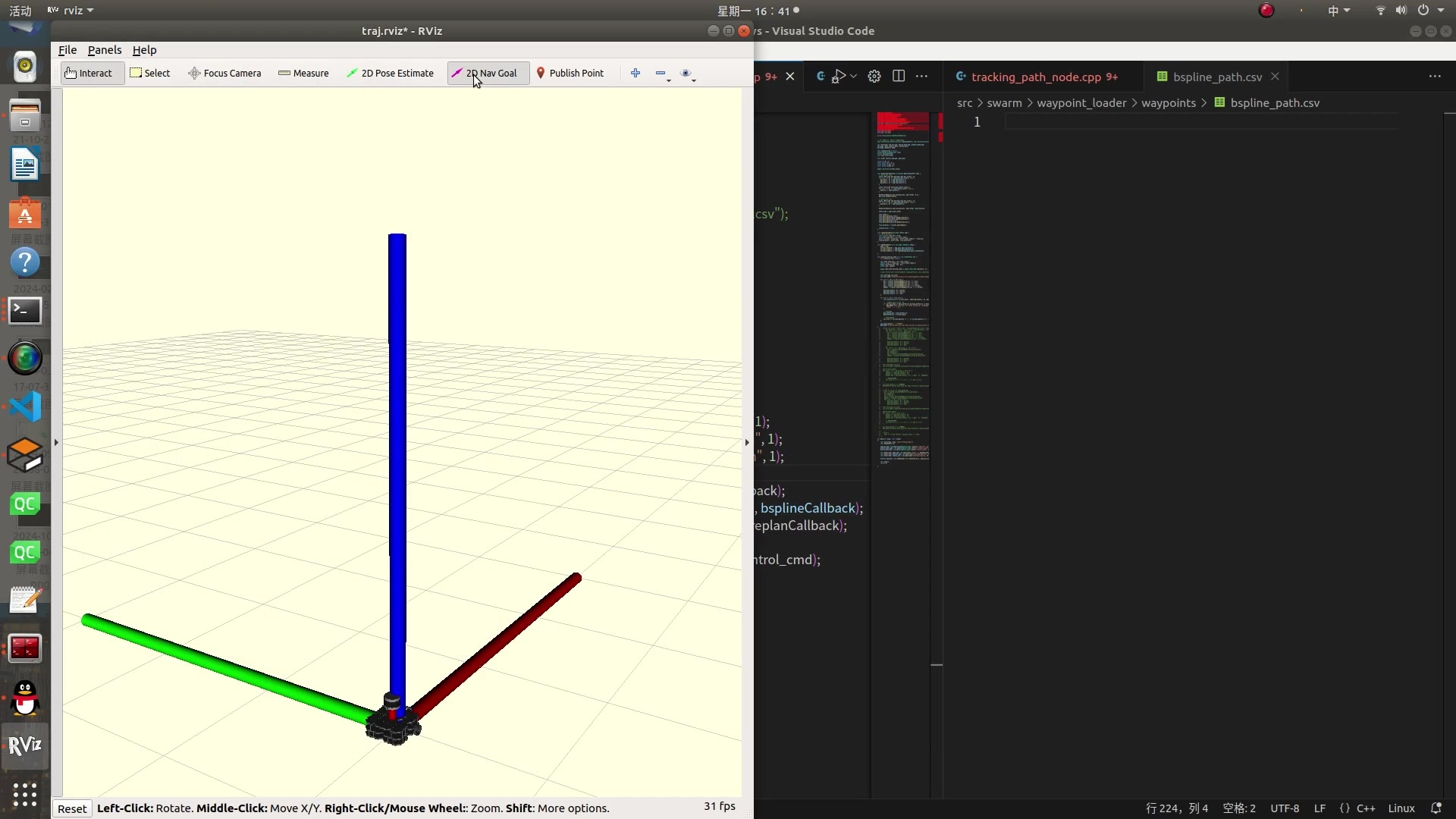This screenshot has height=819, width=1456.
Task: Open the Panels menu
Action: [104, 50]
